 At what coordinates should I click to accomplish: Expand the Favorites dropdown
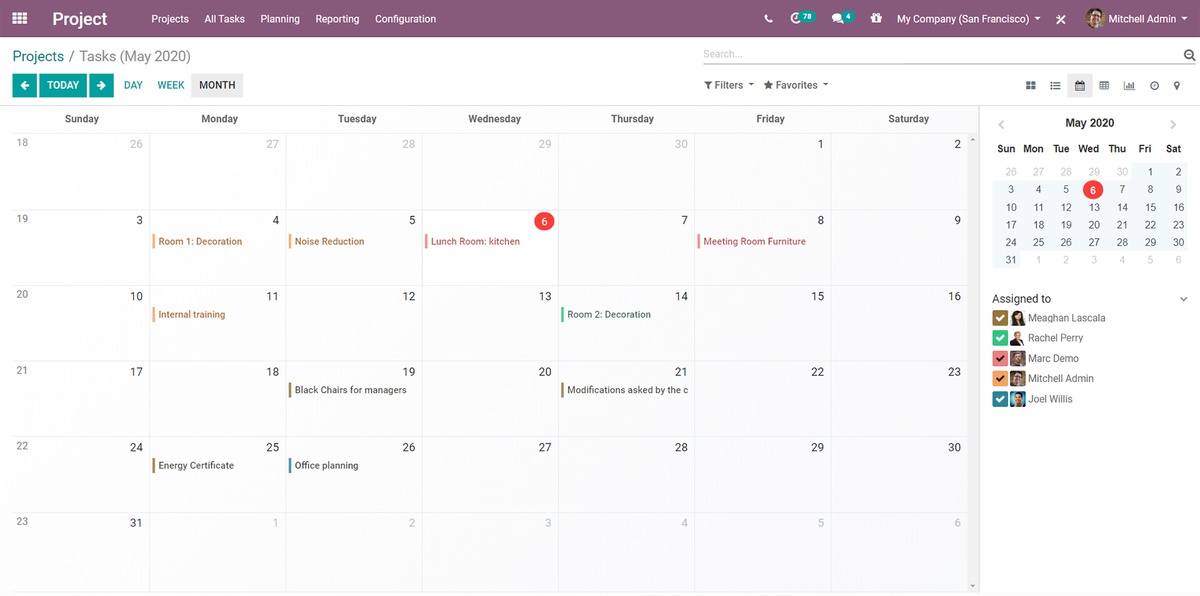point(796,85)
